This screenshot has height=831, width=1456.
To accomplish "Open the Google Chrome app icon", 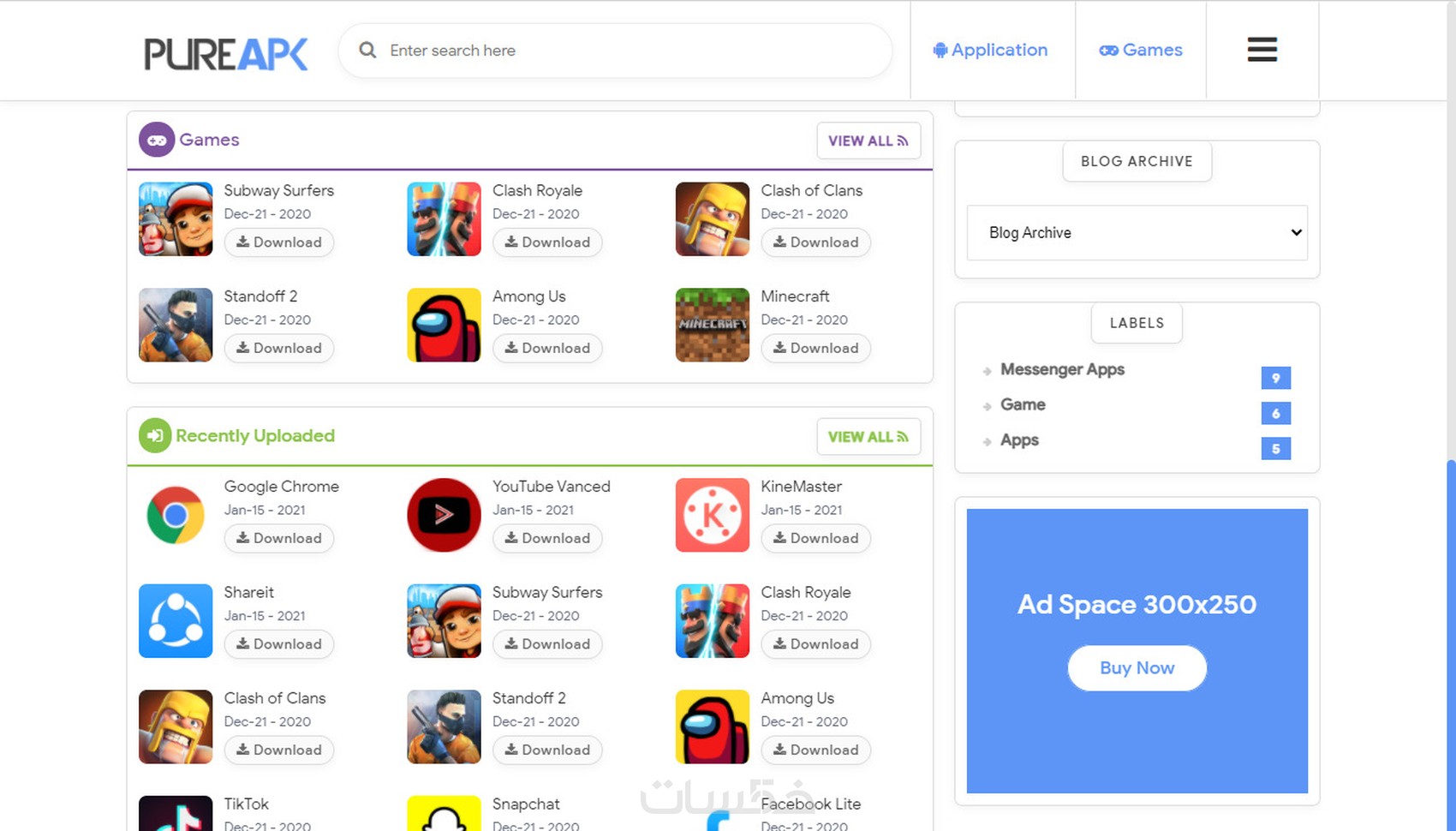I will (x=176, y=515).
